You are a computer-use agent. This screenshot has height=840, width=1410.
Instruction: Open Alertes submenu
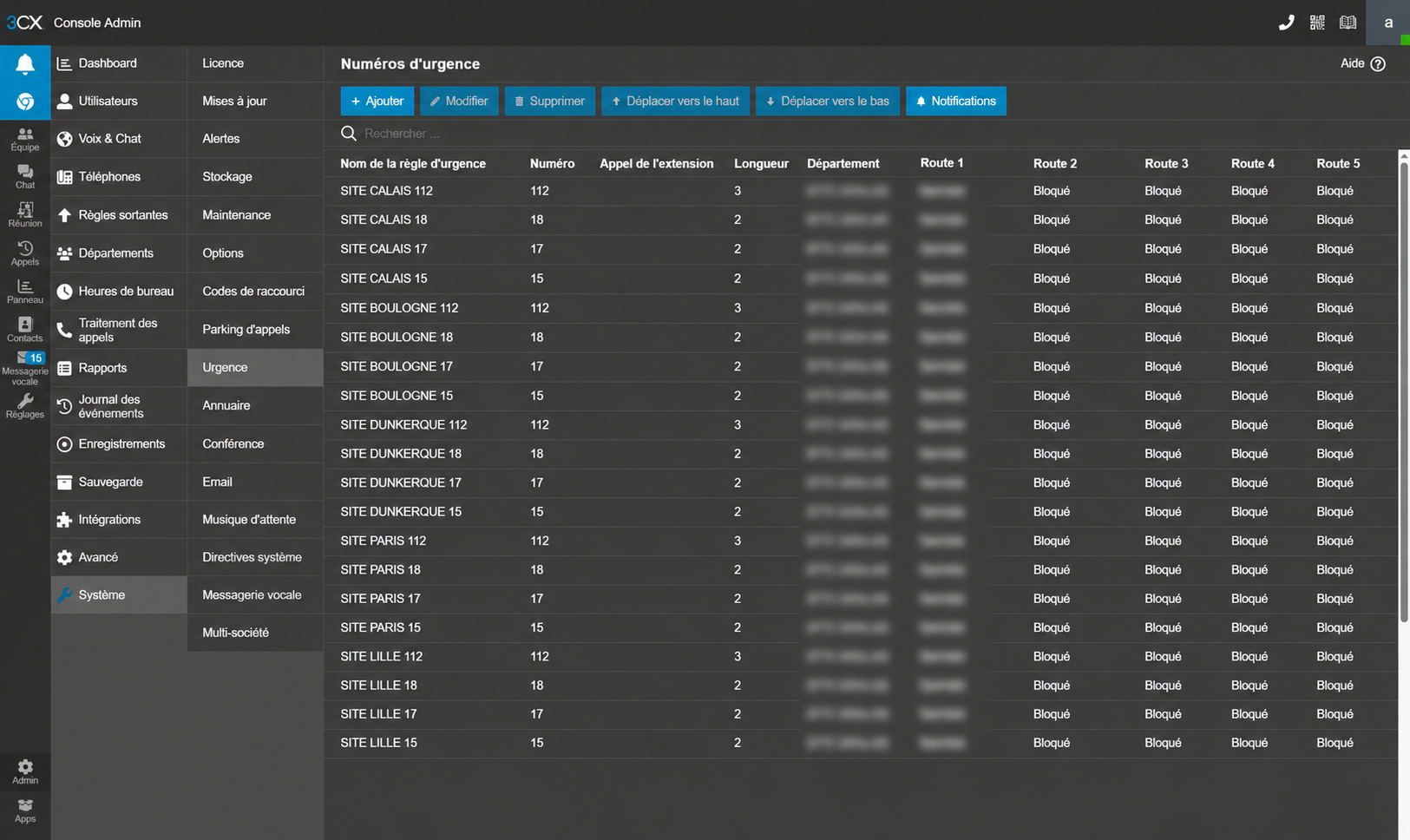[x=255, y=139]
